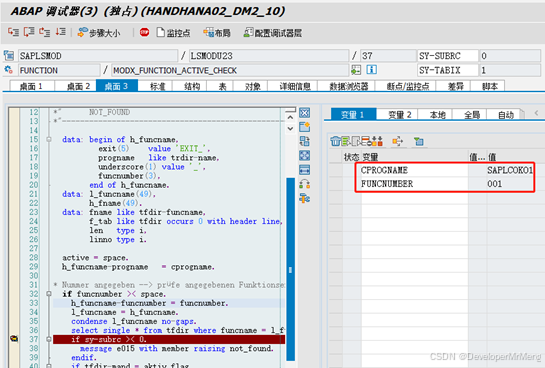Click the full-screen tool icon beside source pane
This screenshot has width=545, height=368.
pos(304,156)
